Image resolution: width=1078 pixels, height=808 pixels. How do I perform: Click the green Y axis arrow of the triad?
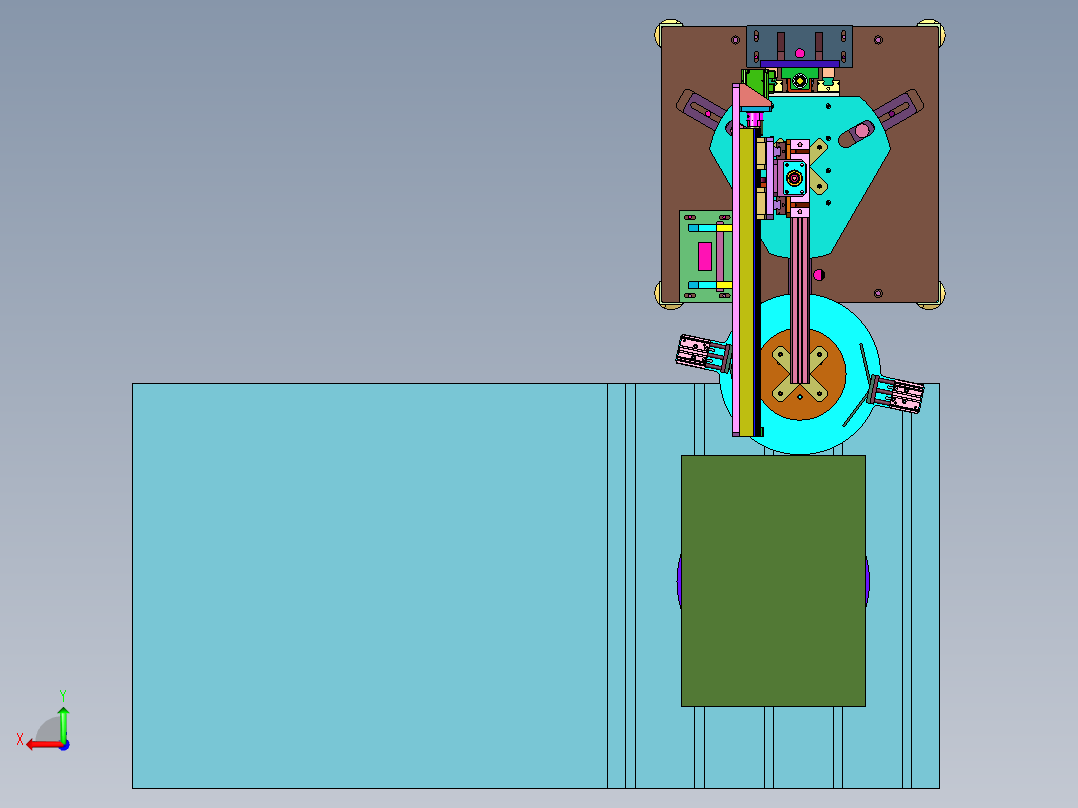pyautogui.click(x=63, y=723)
